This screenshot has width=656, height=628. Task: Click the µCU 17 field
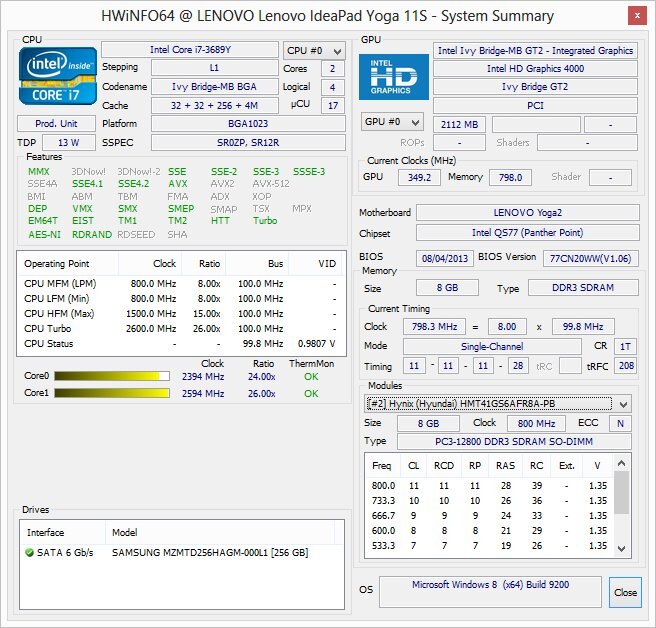(333, 105)
